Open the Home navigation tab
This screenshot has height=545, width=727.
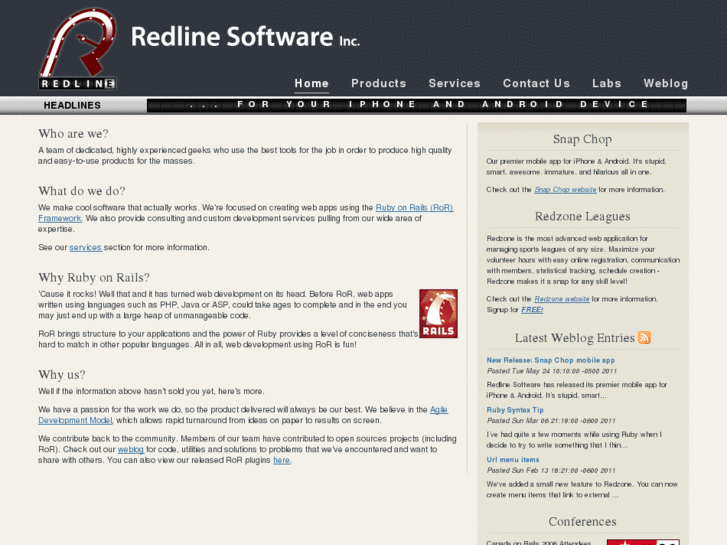tap(312, 83)
